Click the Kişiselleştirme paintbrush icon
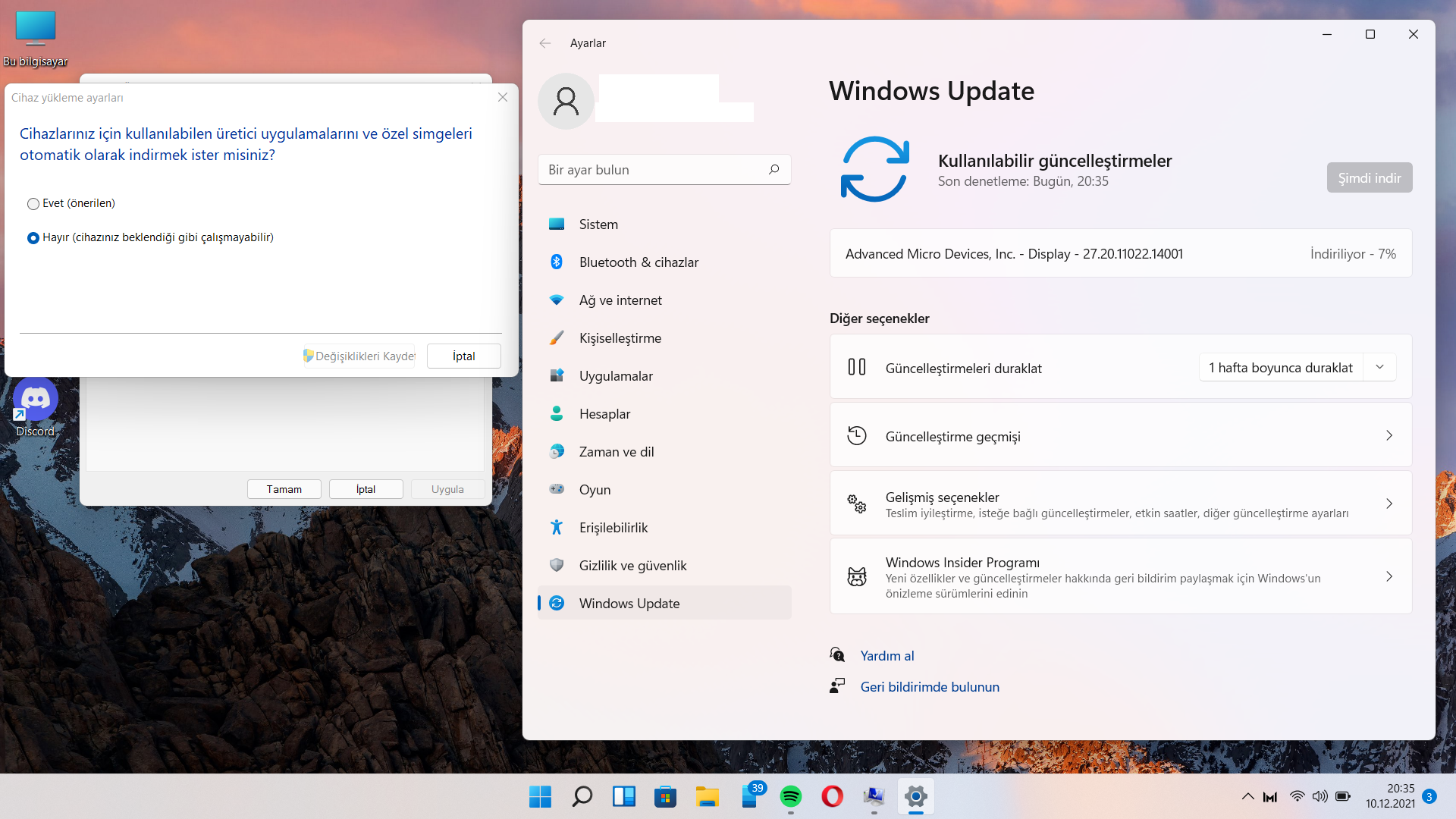1456x819 pixels. coord(557,337)
